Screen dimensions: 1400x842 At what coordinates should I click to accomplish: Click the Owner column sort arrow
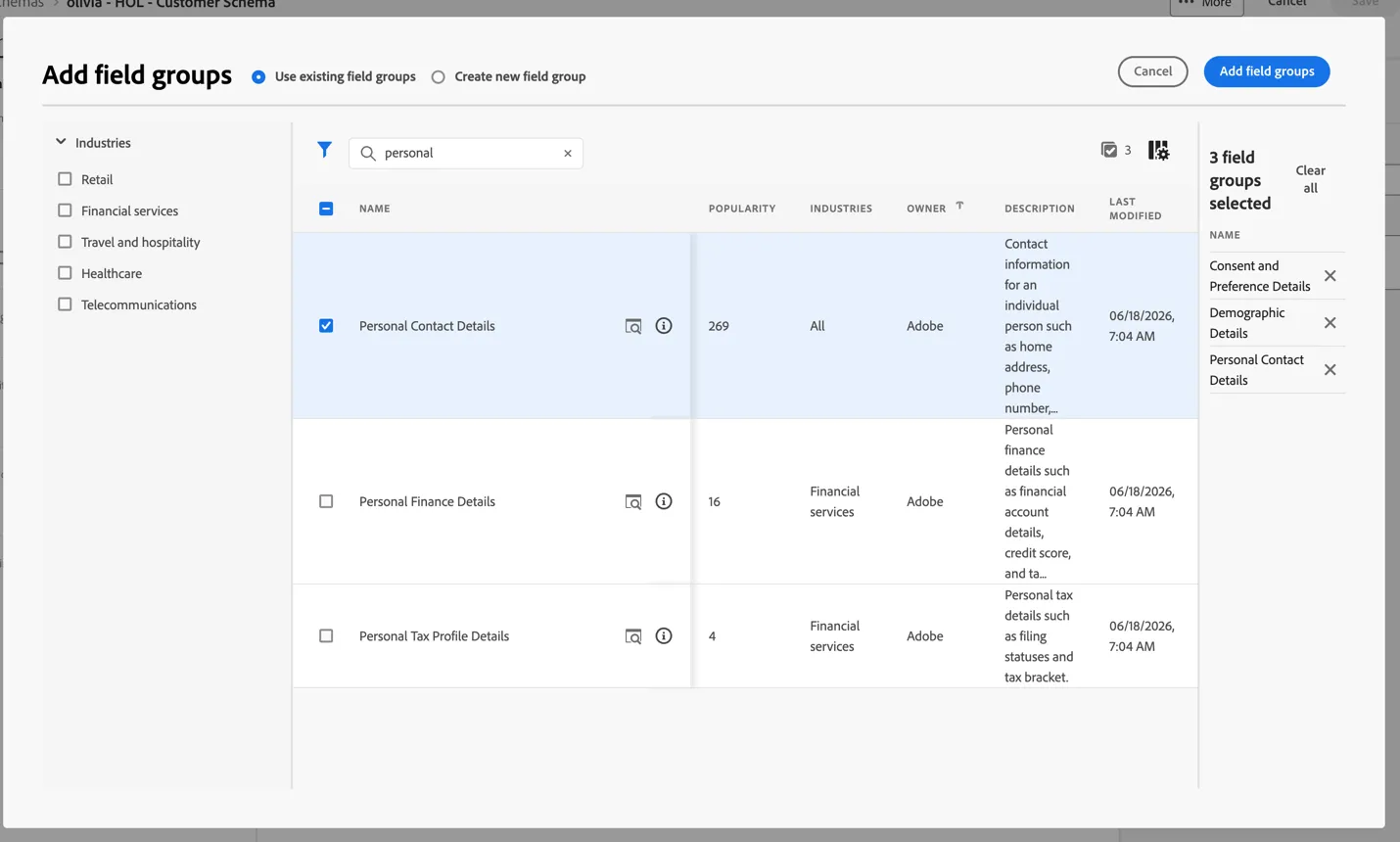[x=959, y=206]
